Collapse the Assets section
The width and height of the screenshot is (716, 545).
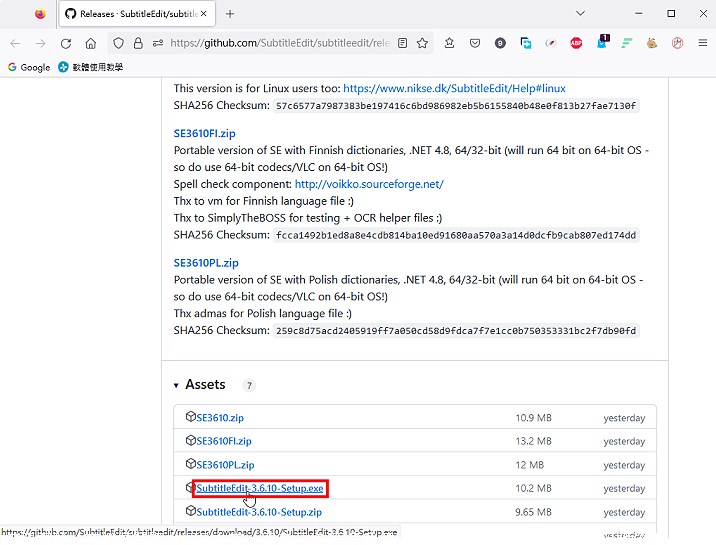[x=177, y=385]
